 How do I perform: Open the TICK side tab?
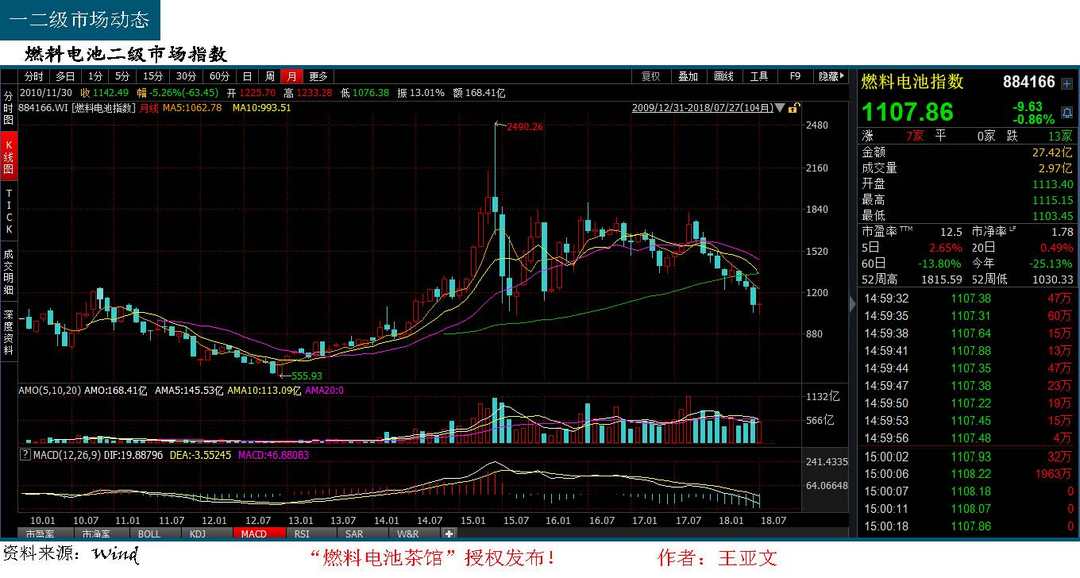click(8, 212)
